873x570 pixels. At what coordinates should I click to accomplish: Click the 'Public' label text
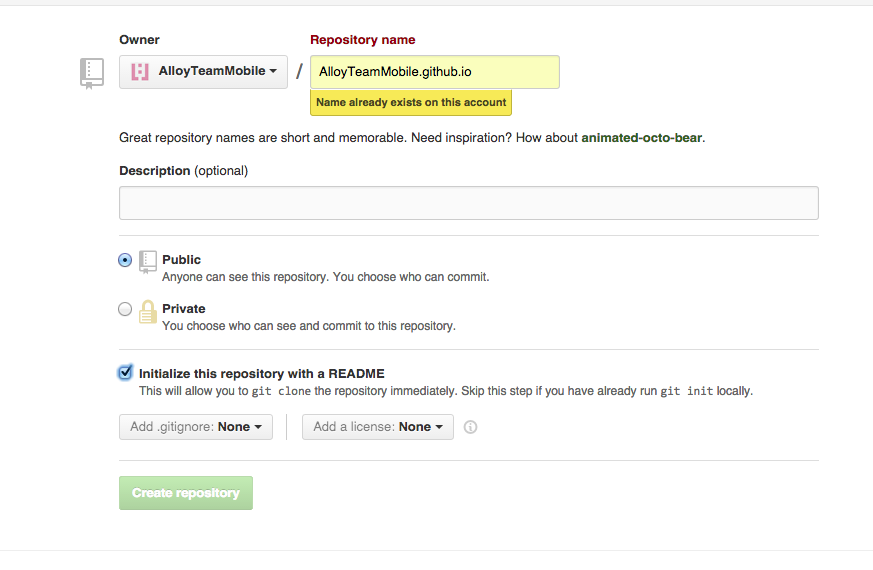[x=182, y=259]
